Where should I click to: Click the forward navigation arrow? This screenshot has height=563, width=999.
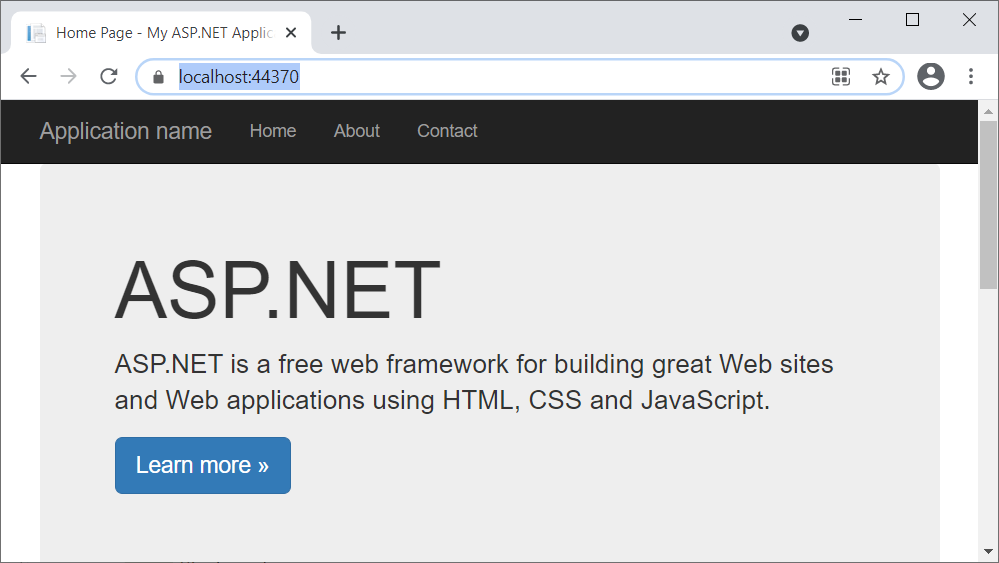(68, 77)
